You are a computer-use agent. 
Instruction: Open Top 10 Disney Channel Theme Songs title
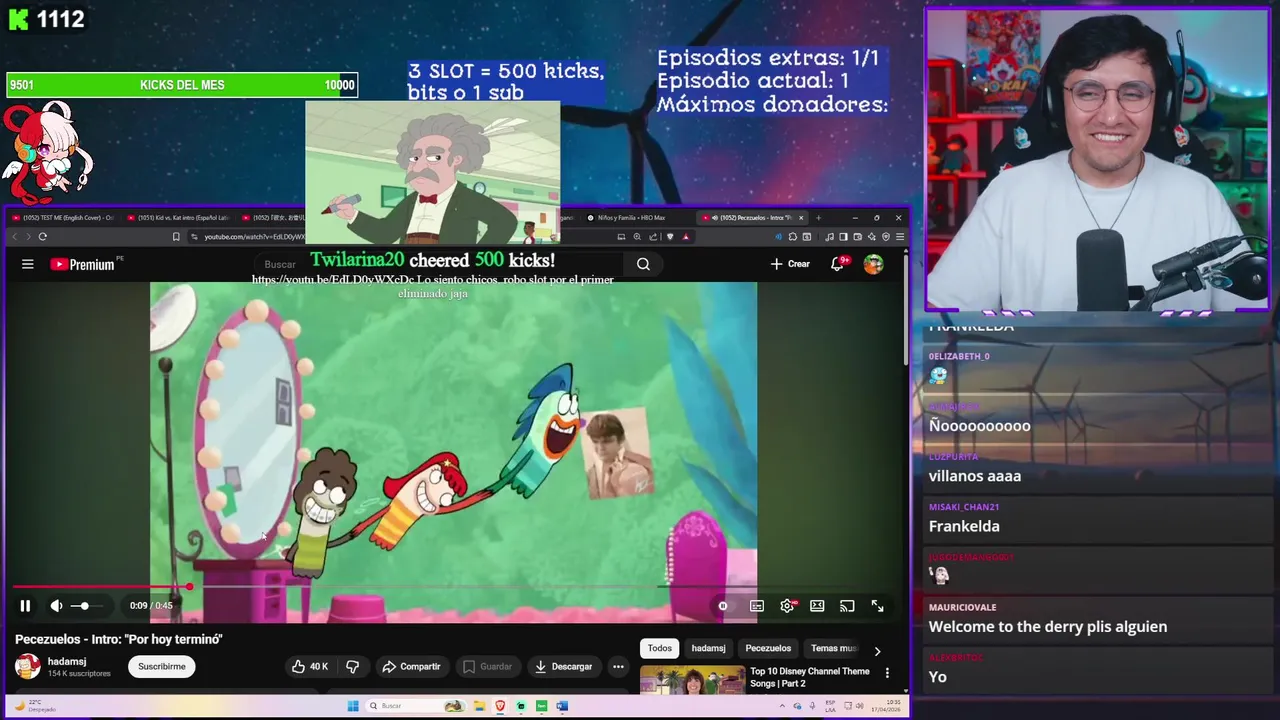(x=810, y=677)
